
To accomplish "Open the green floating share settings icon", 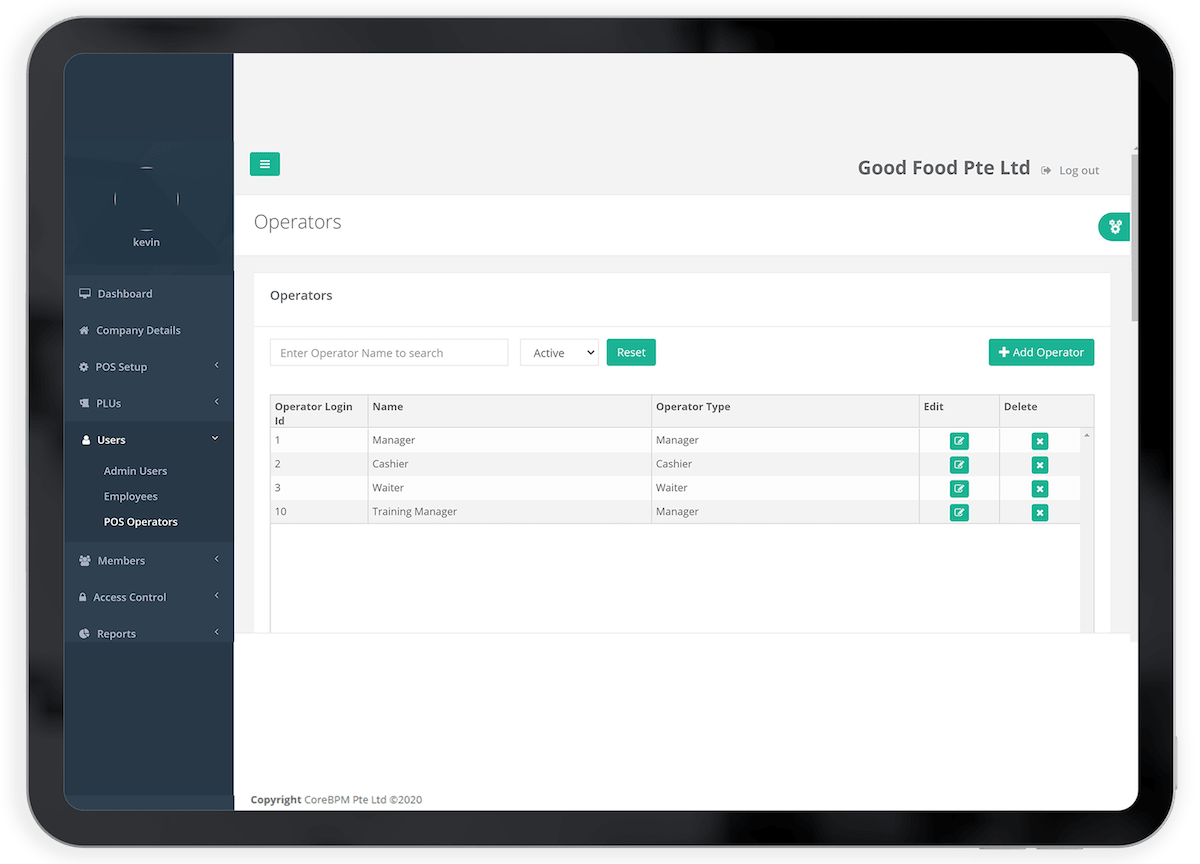I will tap(1115, 227).
